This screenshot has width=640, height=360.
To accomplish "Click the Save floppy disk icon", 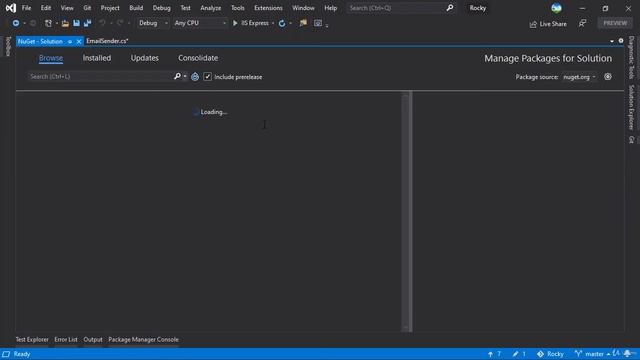I will point(76,23).
